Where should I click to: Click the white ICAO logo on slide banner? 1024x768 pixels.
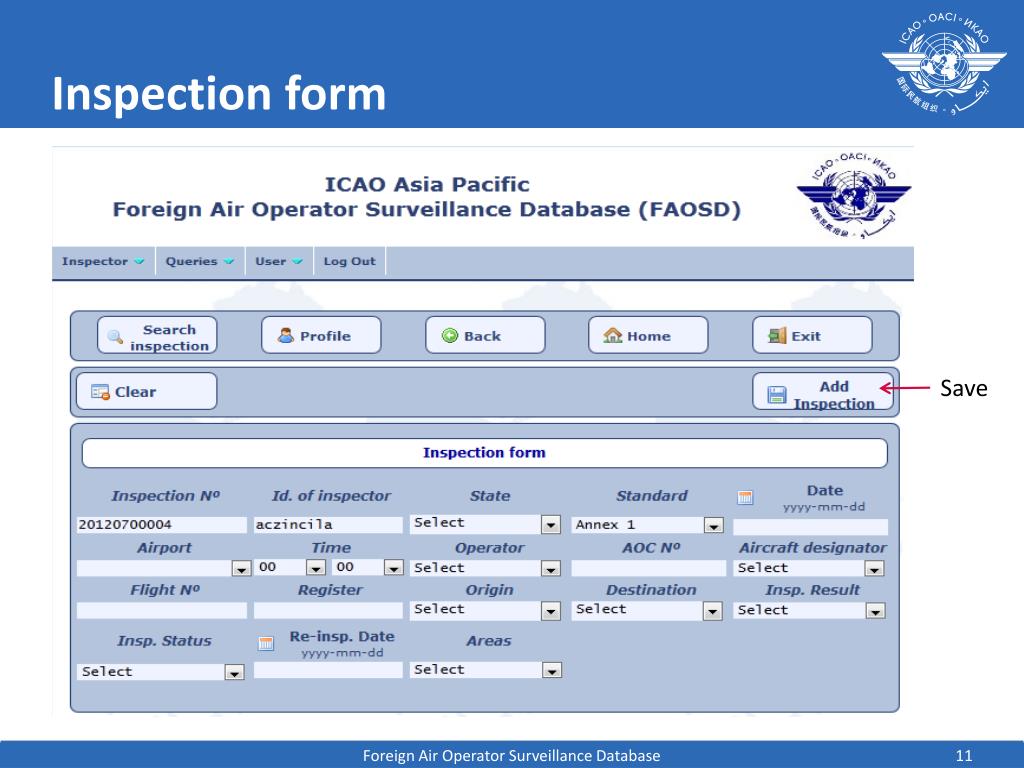[944, 63]
